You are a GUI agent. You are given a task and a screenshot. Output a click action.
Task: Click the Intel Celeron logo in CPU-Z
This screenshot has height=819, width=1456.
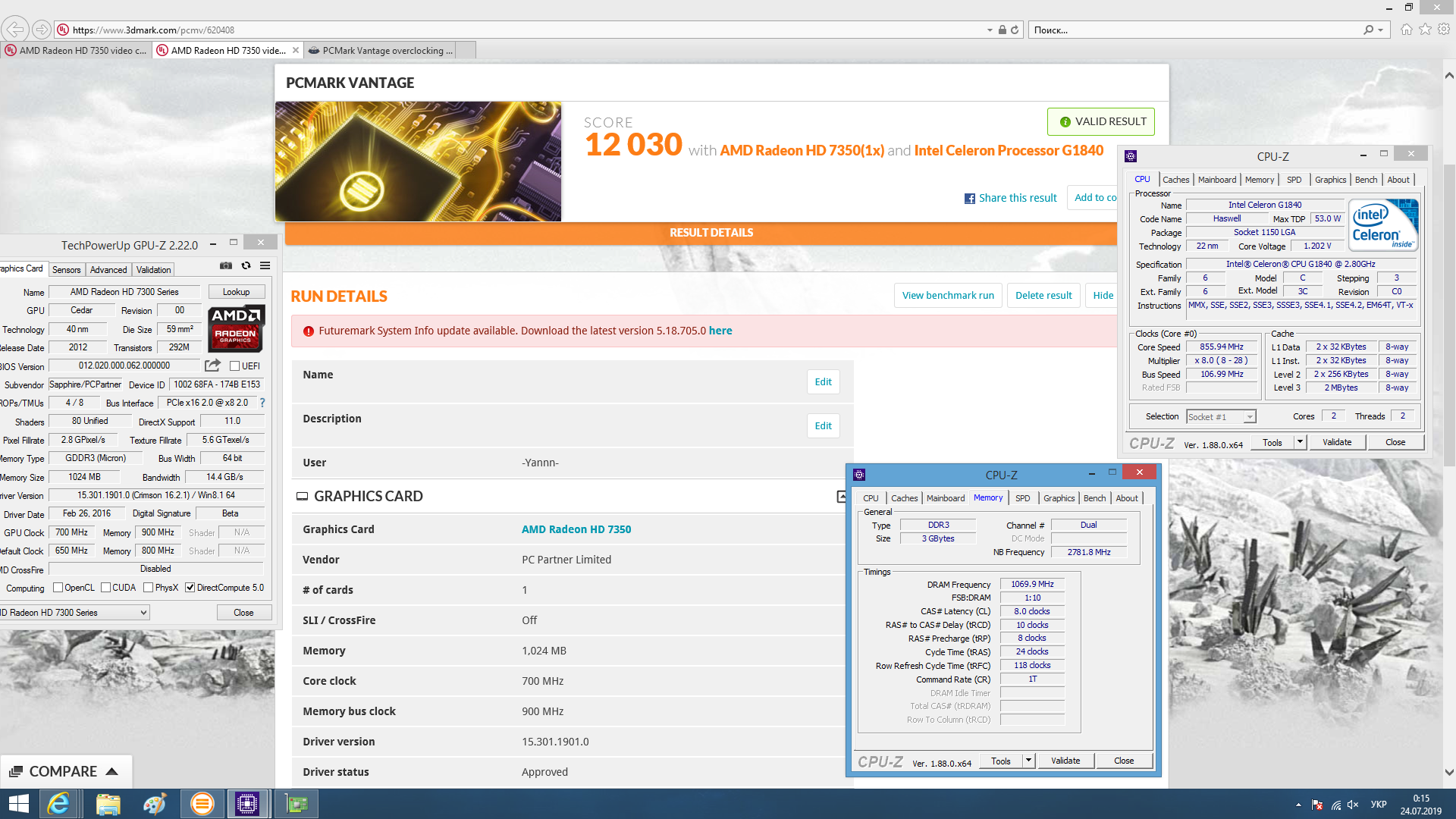point(1383,225)
